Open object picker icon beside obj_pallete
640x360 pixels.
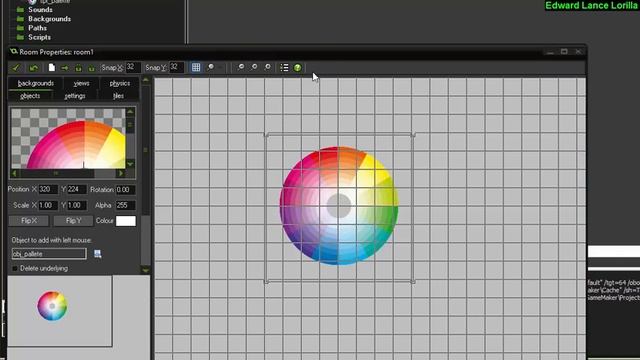[x=98, y=254]
